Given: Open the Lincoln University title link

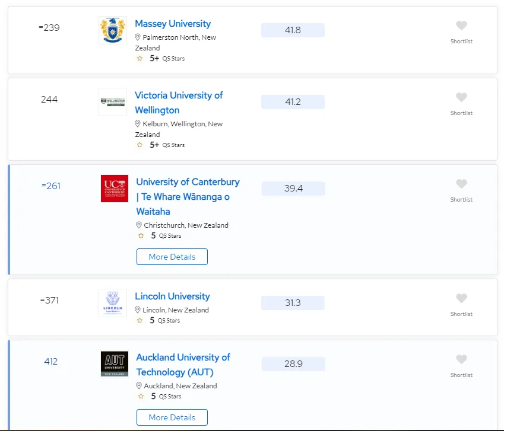Looking at the screenshot, I should (x=172, y=296).
